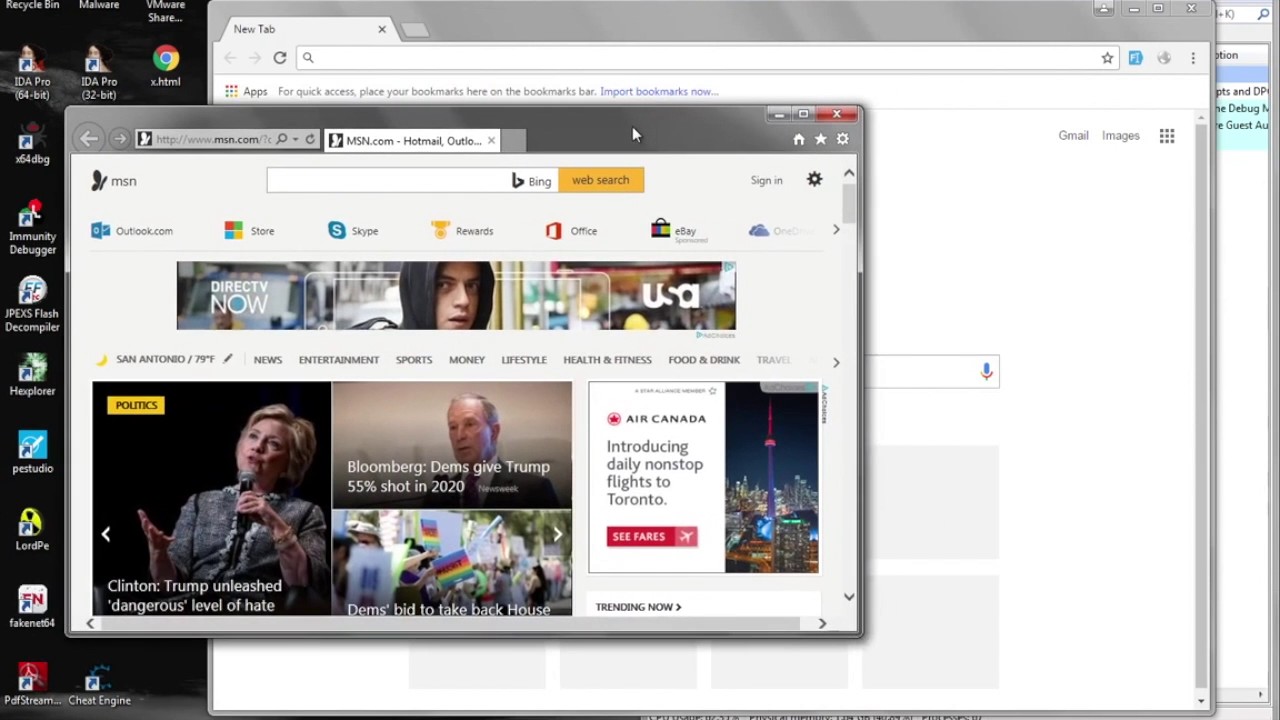Open x.html Chrome file on desktop

pos(166,66)
